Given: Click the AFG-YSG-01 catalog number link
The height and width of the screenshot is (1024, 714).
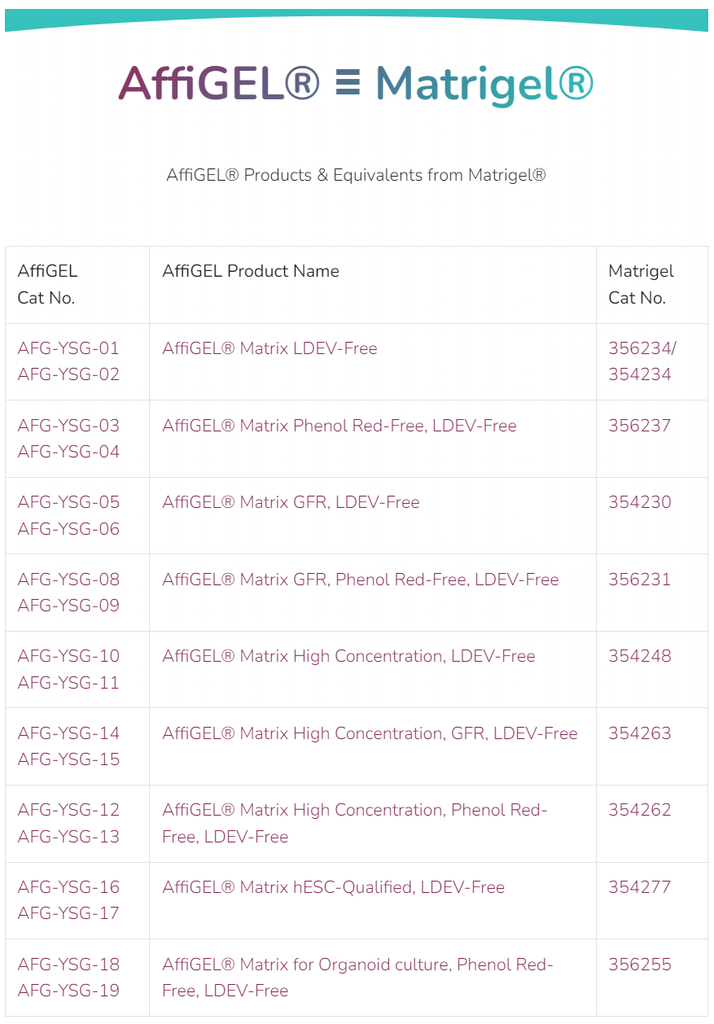Looking at the screenshot, I should (x=69, y=348).
